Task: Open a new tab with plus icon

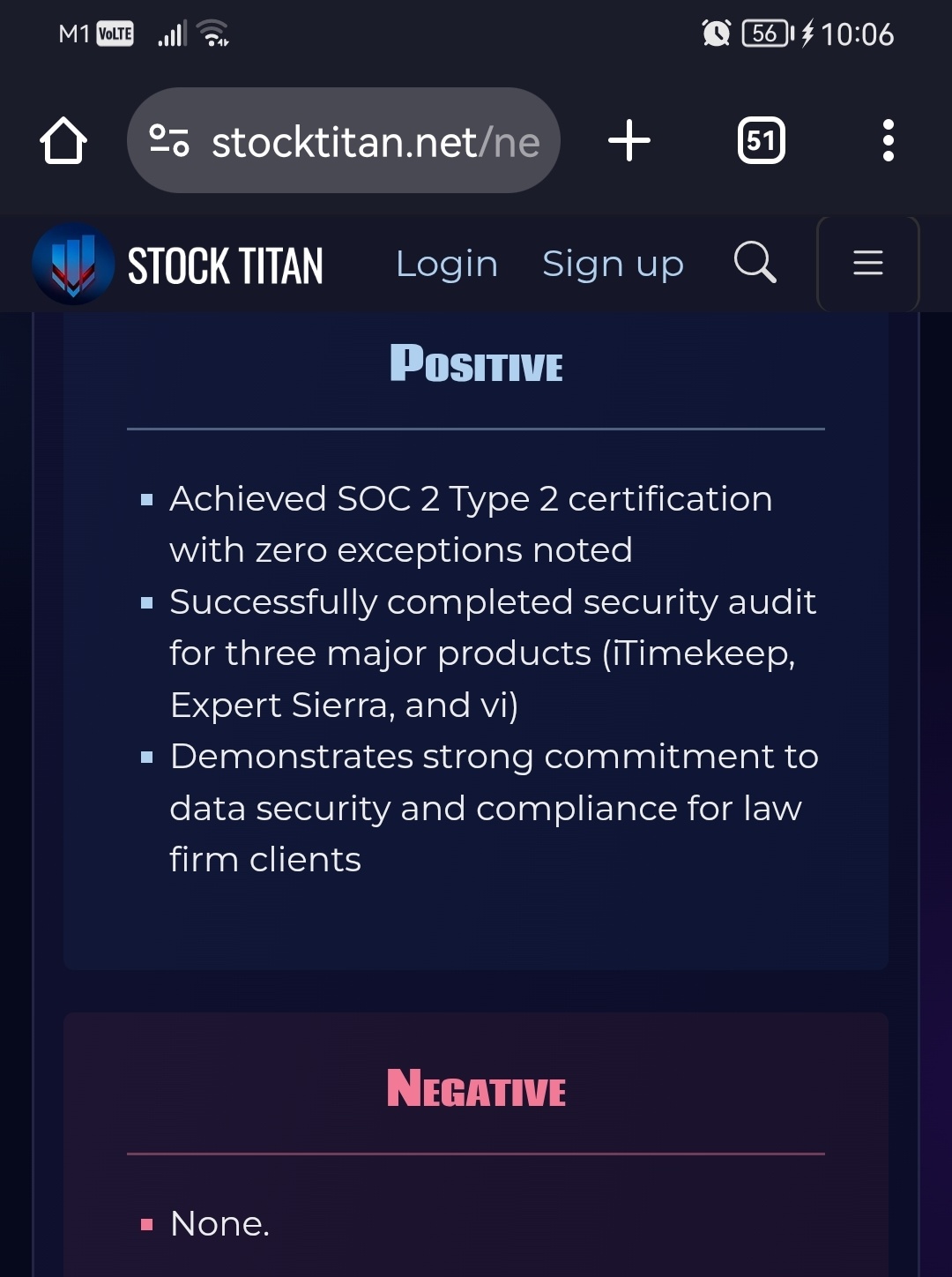Action: (x=629, y=141)
